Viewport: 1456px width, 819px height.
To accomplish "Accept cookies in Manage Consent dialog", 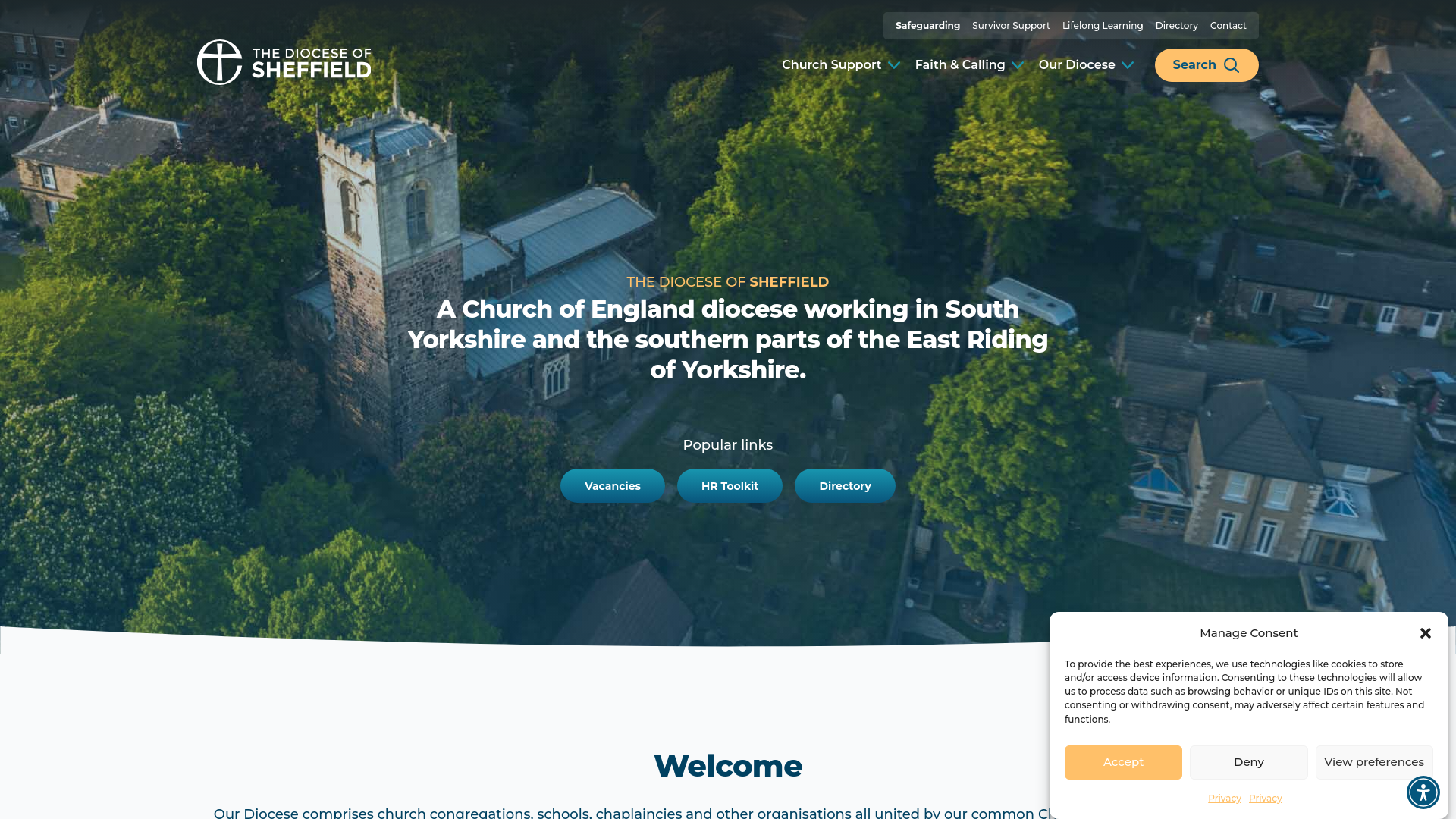I will click(x=1123, y=762).
